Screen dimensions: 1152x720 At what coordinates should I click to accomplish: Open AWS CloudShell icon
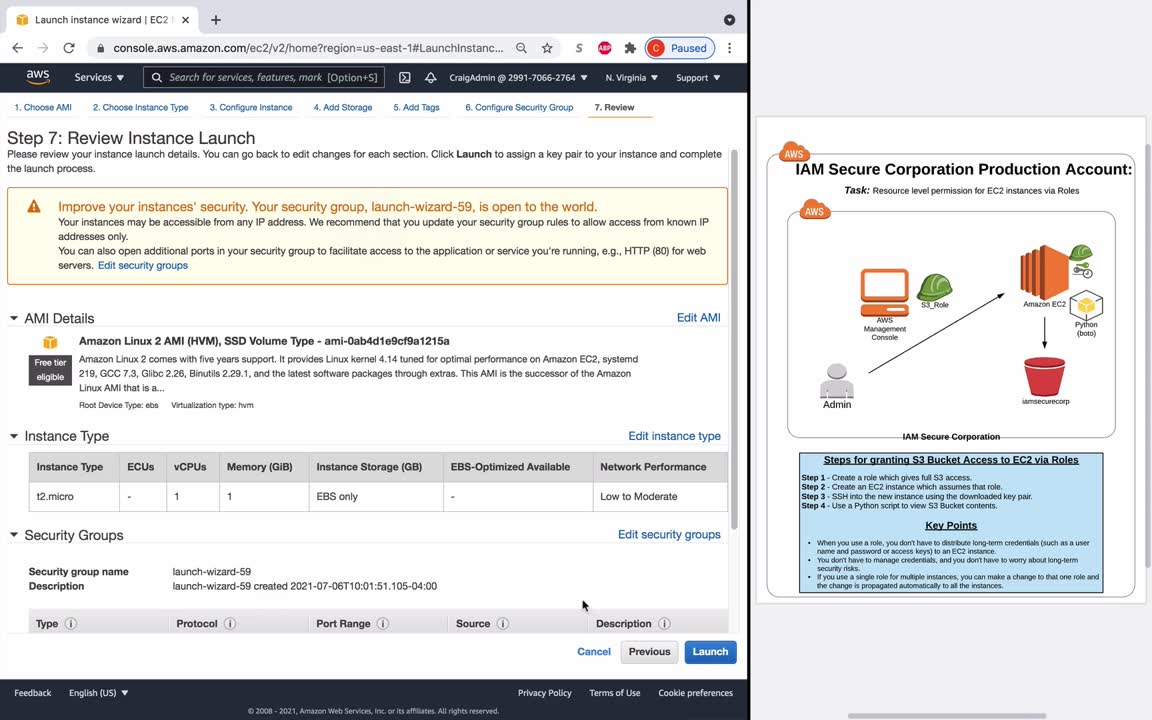[x=404, y=77]
